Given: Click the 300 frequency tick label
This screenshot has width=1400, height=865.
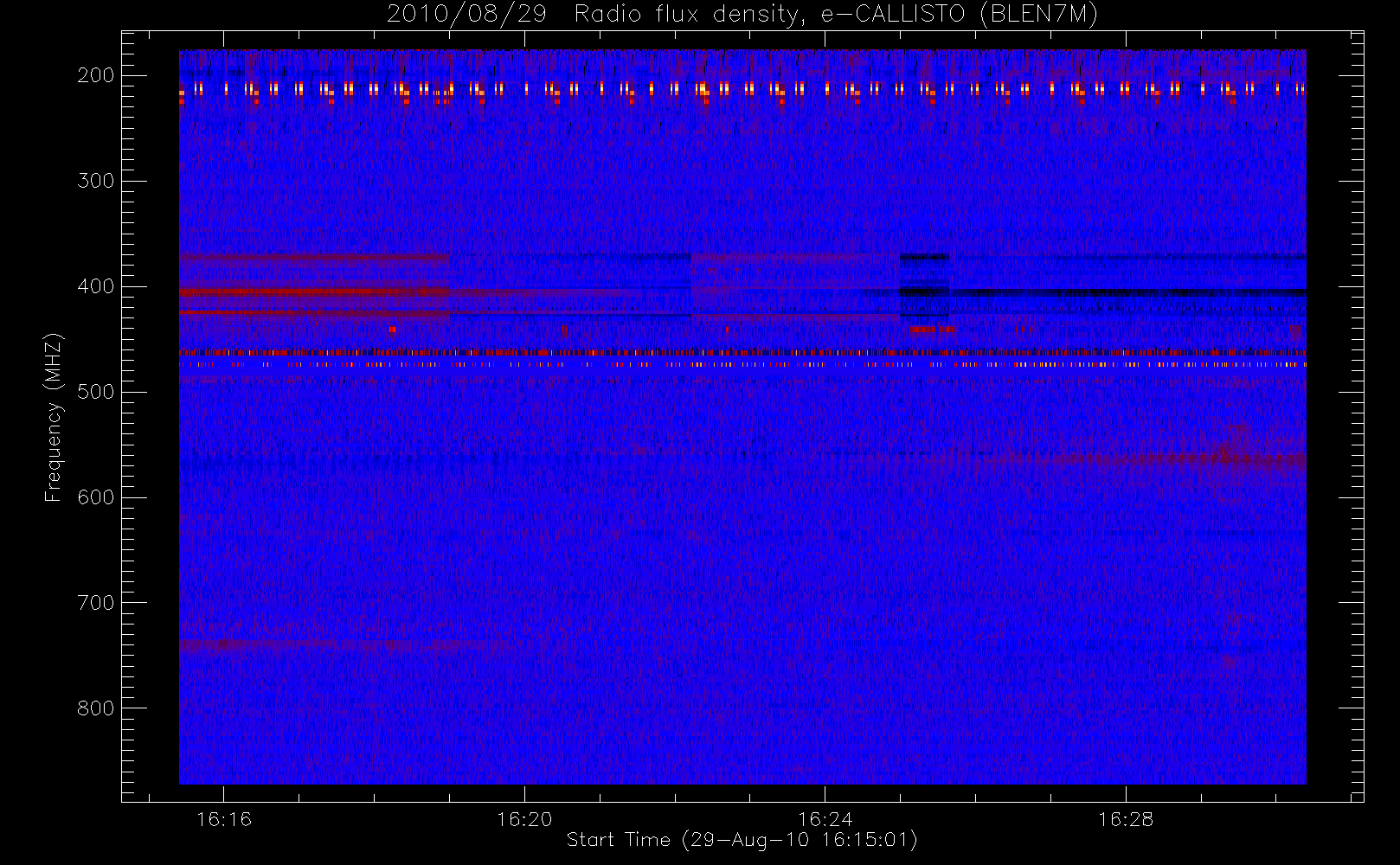Looking at the screenshot, I should coord(95,181).
